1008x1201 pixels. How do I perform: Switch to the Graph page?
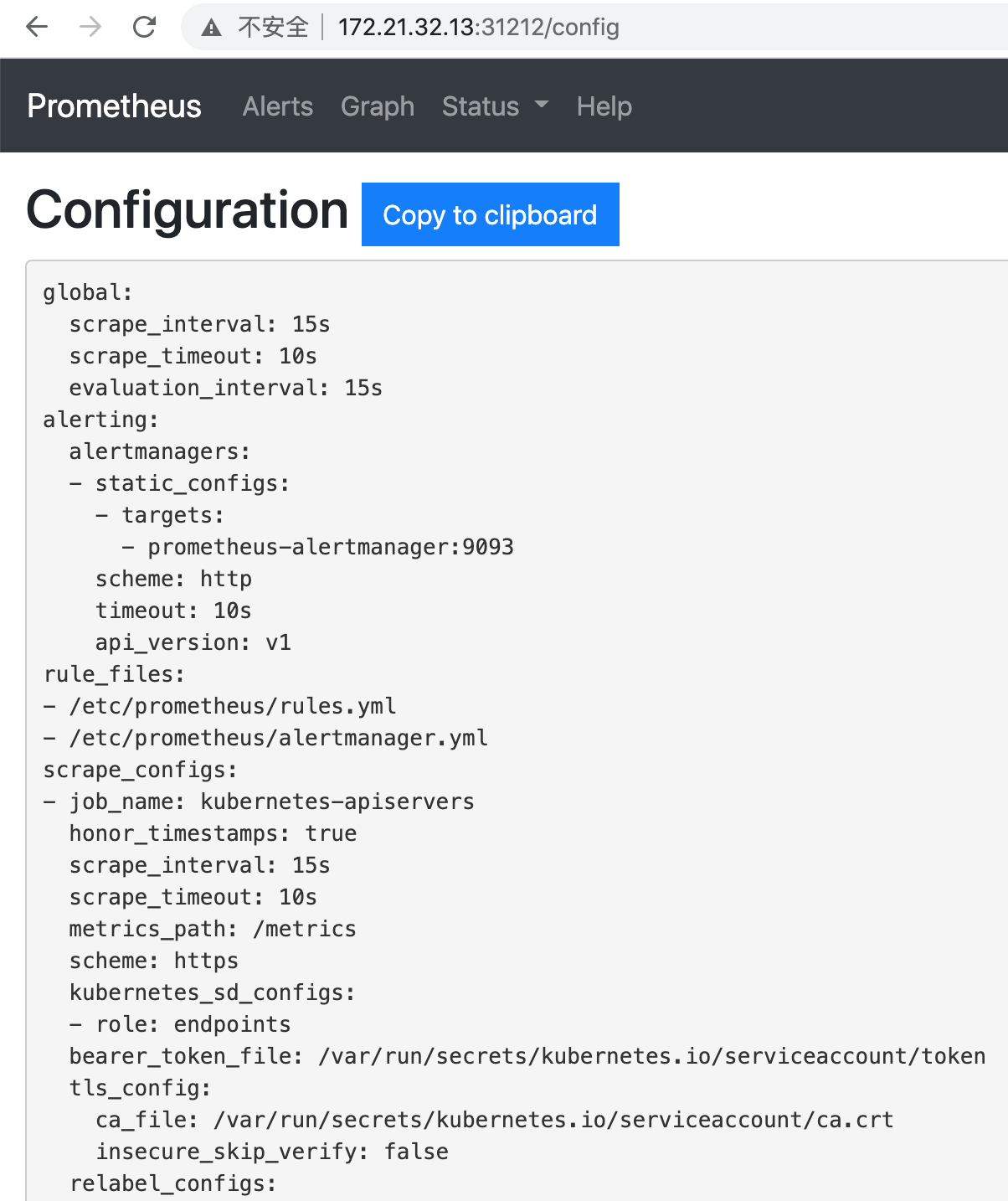377,106
